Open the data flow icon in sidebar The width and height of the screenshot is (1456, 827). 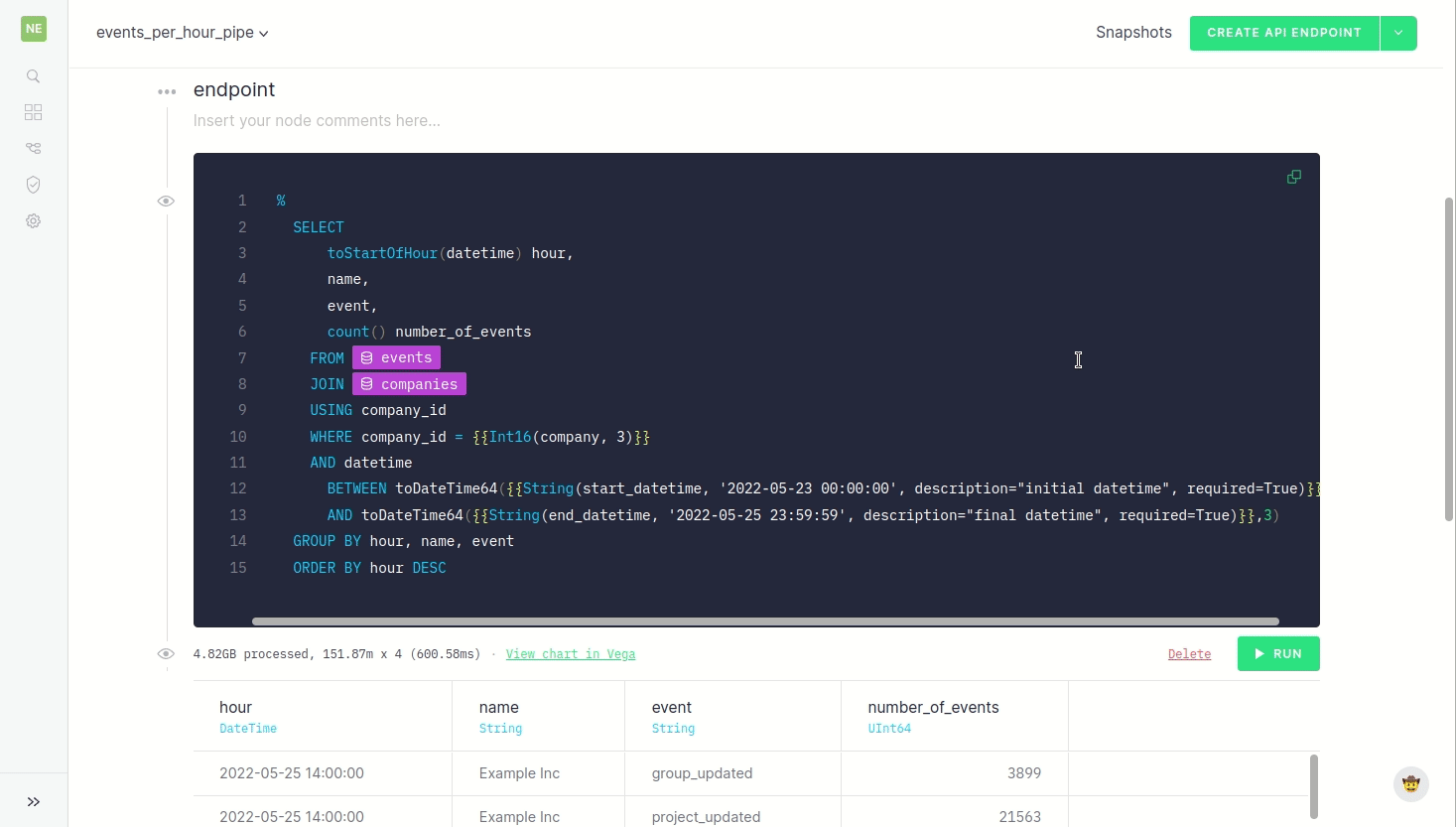pyautogui.click(x=34, y=149)
